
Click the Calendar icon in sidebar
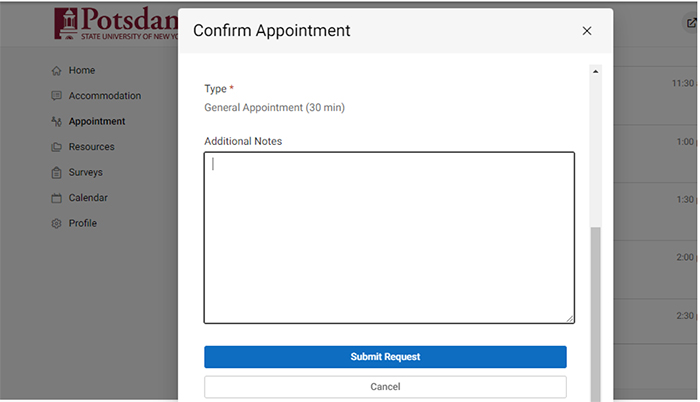tap(56, 198)
